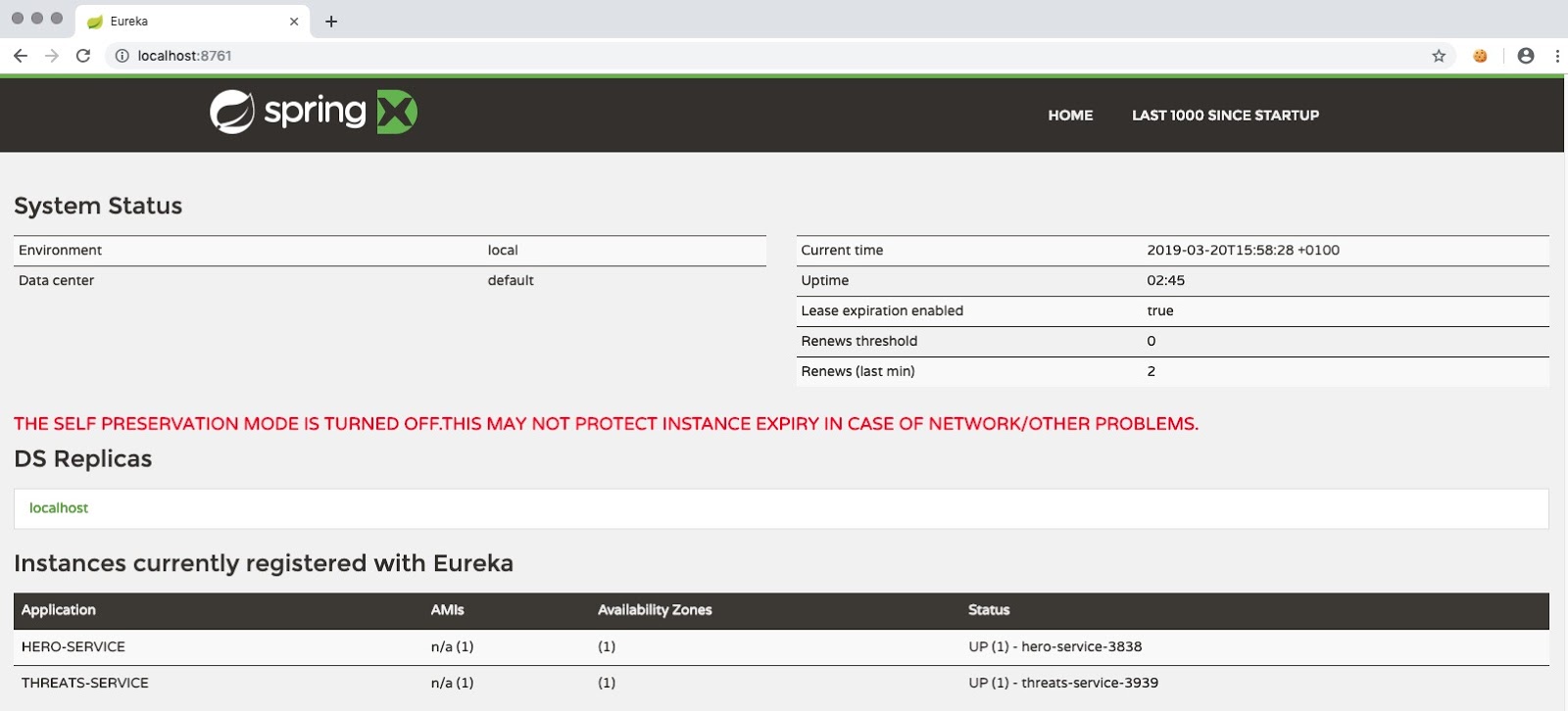
Task: Click the self preservation mode warning text
Action: tap(606, 424)
